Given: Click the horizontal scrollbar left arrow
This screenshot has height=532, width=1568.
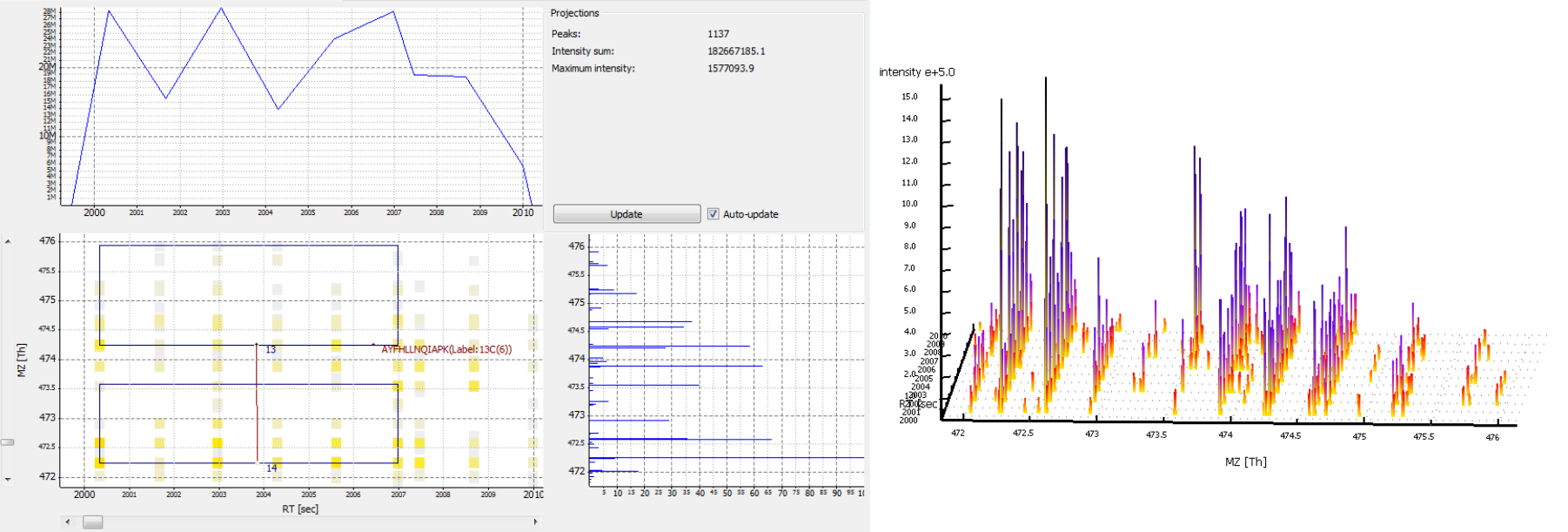Looking at the screenshot, I should [x=68, y=522].
